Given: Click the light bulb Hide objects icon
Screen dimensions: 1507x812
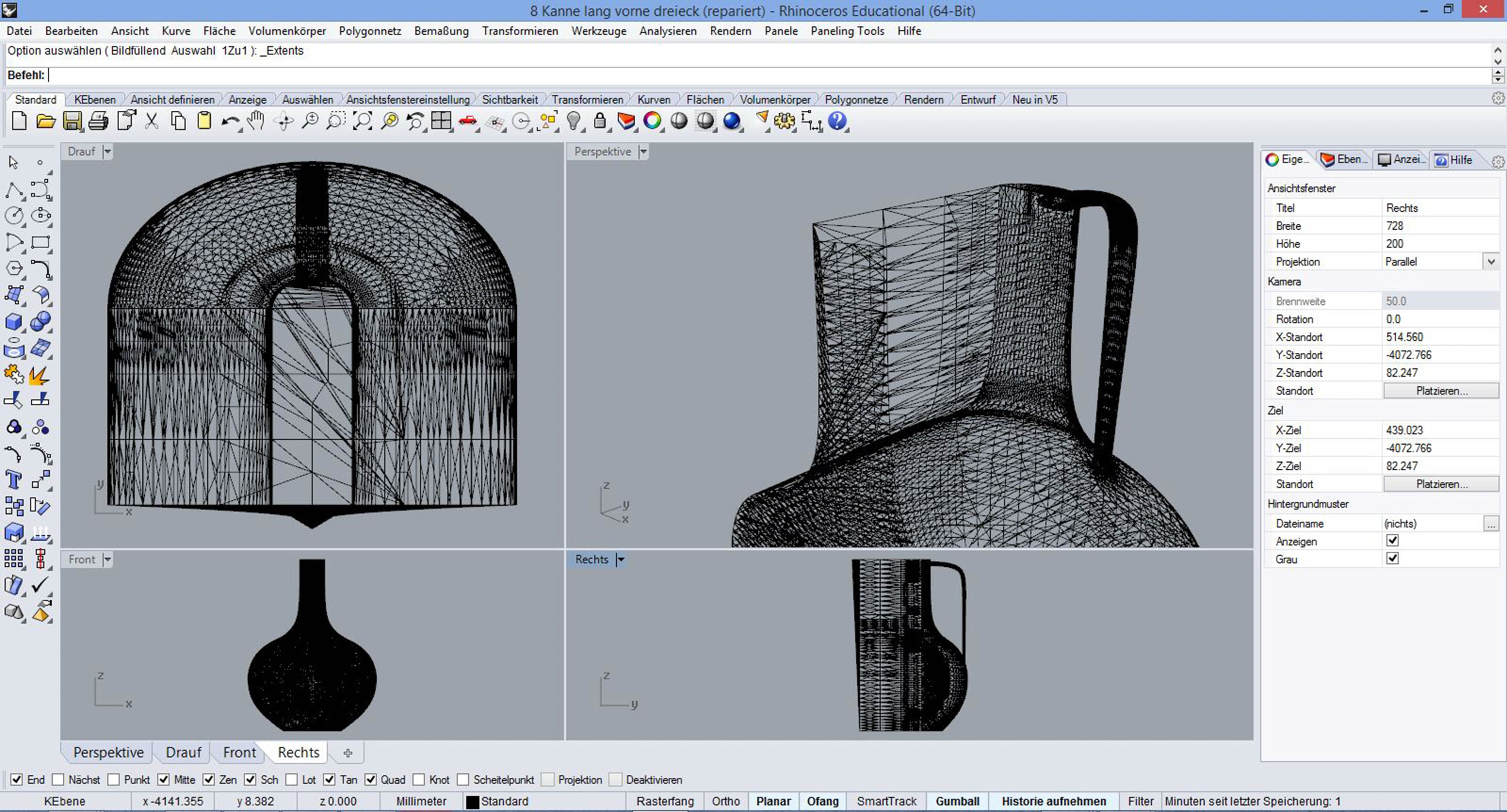Looking at the screenshot, I should tap(574, 121).
